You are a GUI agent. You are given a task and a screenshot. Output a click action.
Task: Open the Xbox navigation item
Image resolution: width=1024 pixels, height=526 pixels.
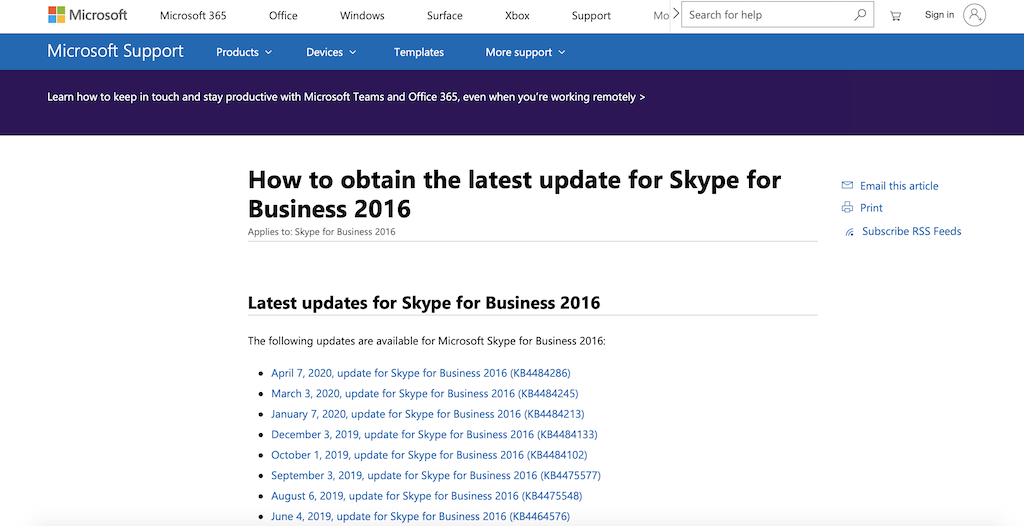(x=517, y=16)
